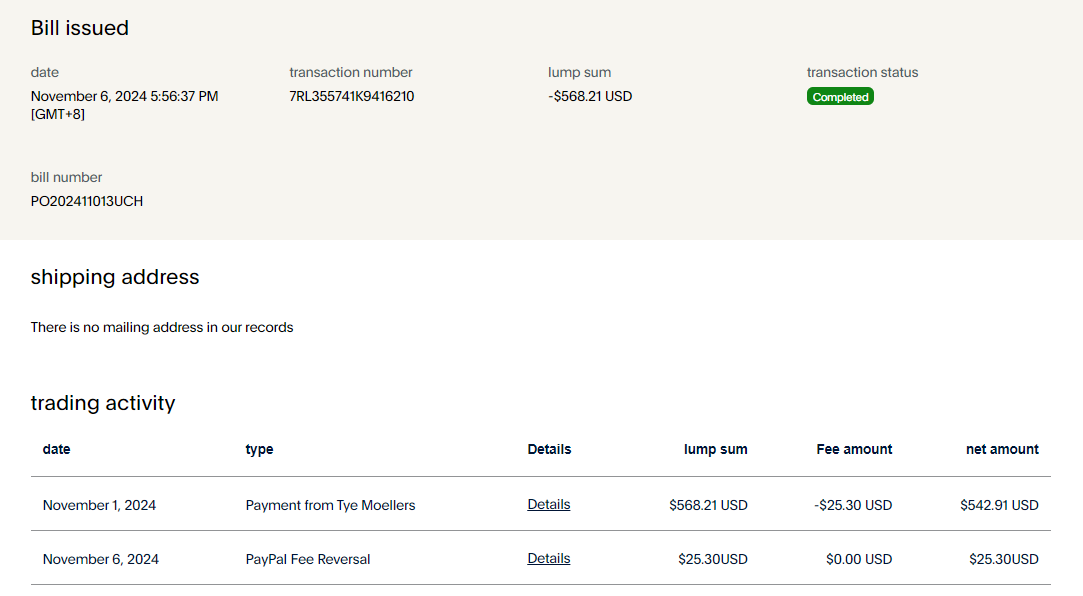Click transaction number 7RL355741K9416210

click(x=351, y=97)
